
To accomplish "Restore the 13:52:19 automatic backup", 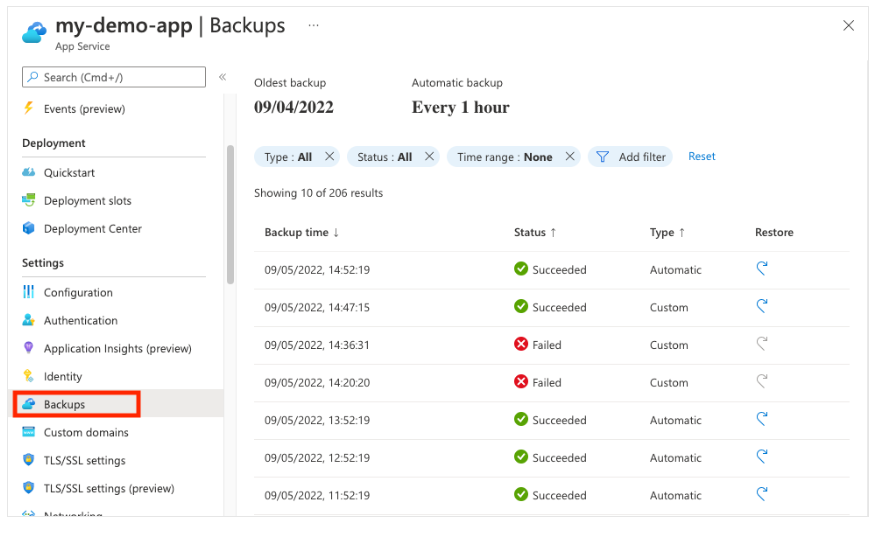I will tap(761, 418).
